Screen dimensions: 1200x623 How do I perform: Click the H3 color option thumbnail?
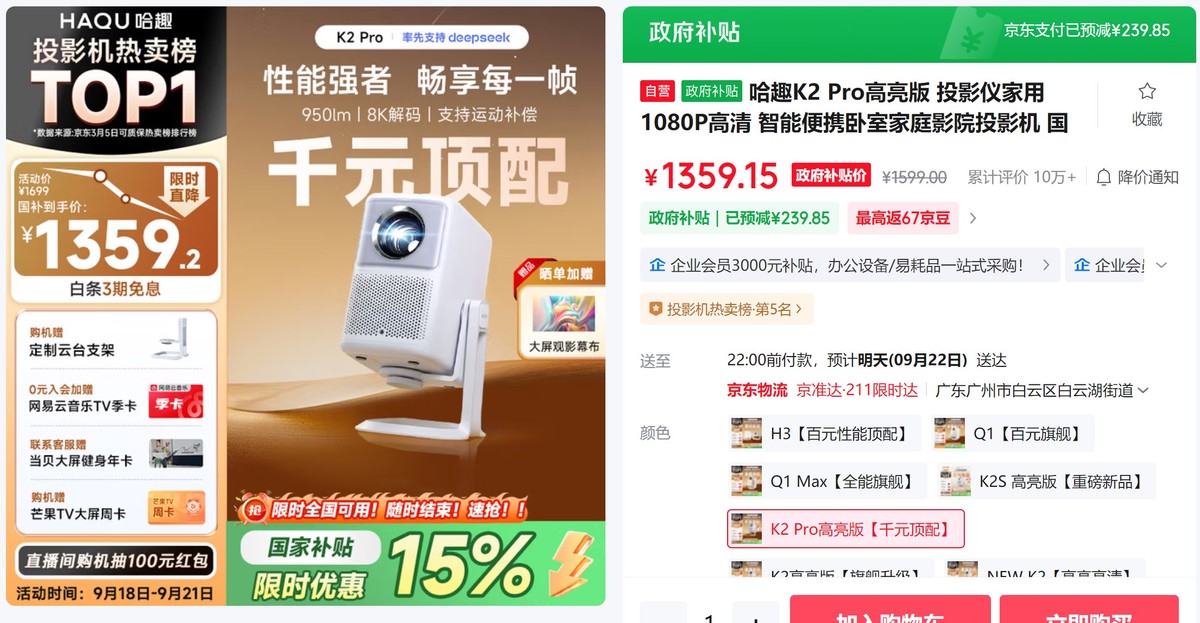pos(746,433)
